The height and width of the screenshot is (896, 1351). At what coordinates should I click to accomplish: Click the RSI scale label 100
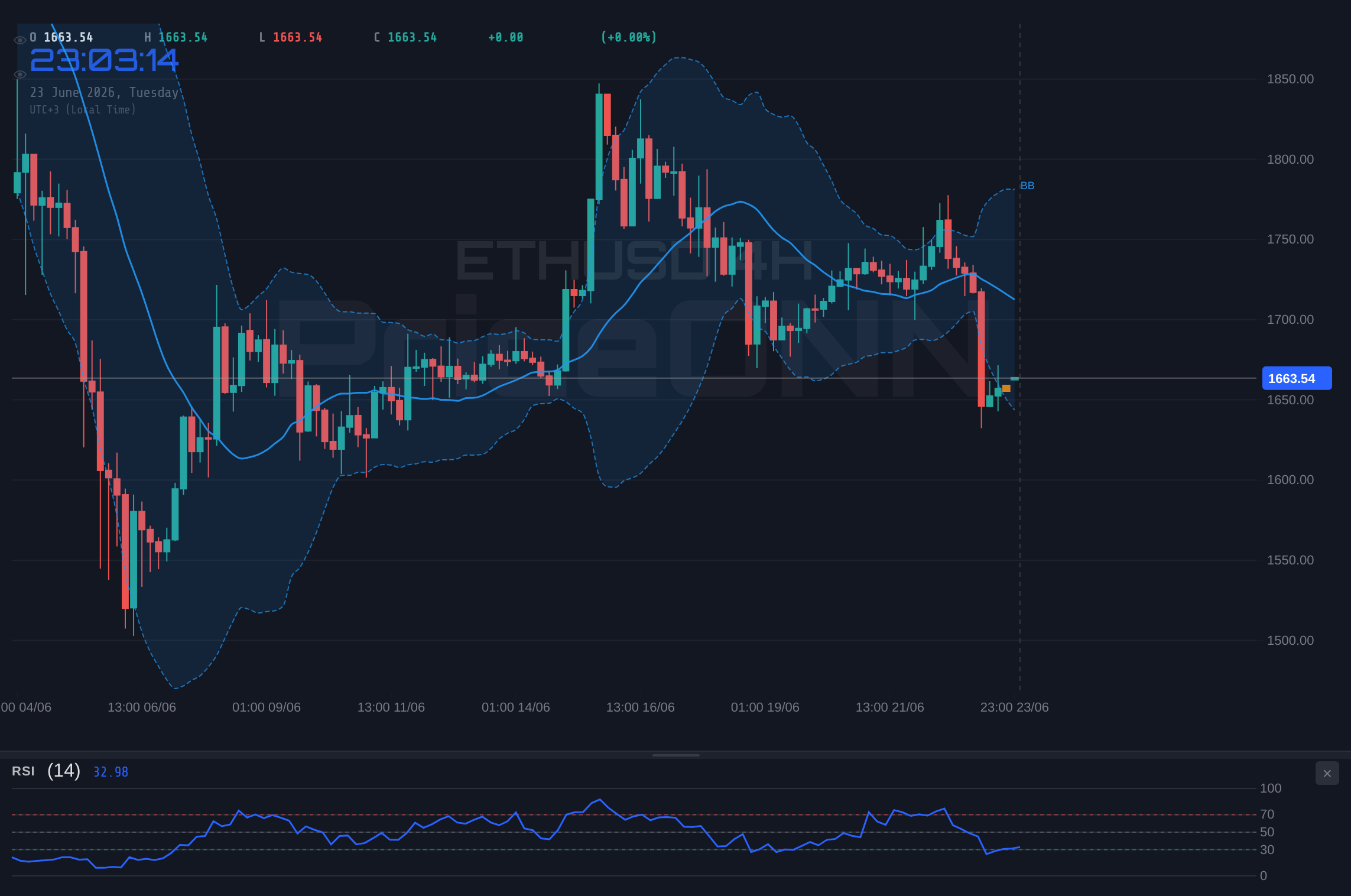1271,788
